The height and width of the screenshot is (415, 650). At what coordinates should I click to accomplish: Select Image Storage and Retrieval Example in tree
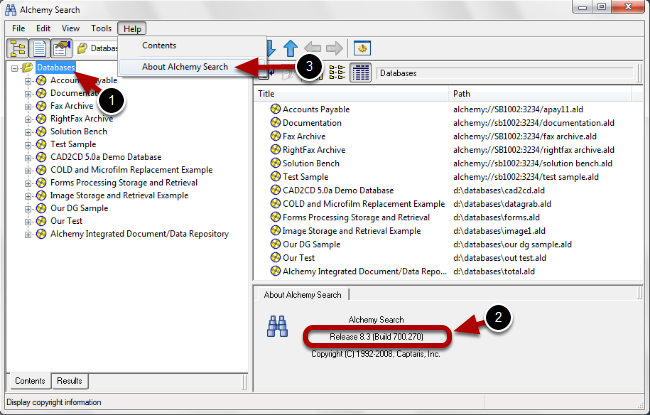[x=119, y=196]
